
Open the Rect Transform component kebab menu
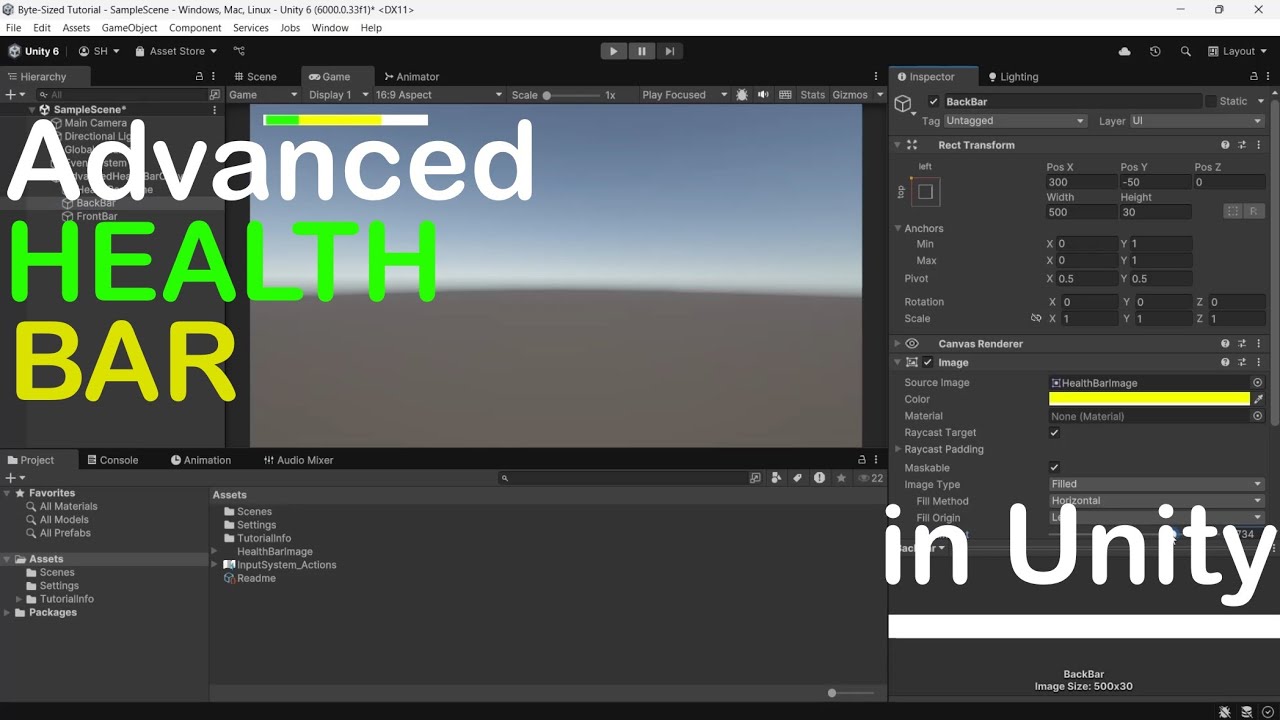[x=1259, y=145]
